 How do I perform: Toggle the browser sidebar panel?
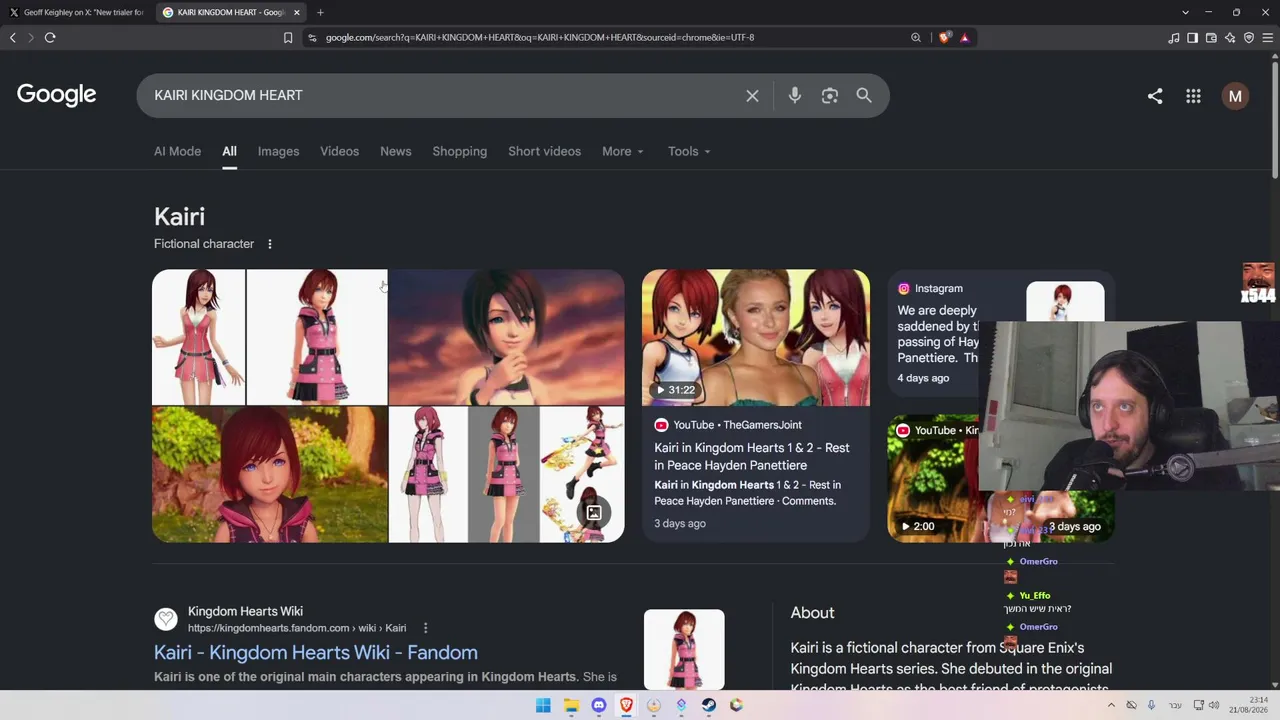point(1192,38)
